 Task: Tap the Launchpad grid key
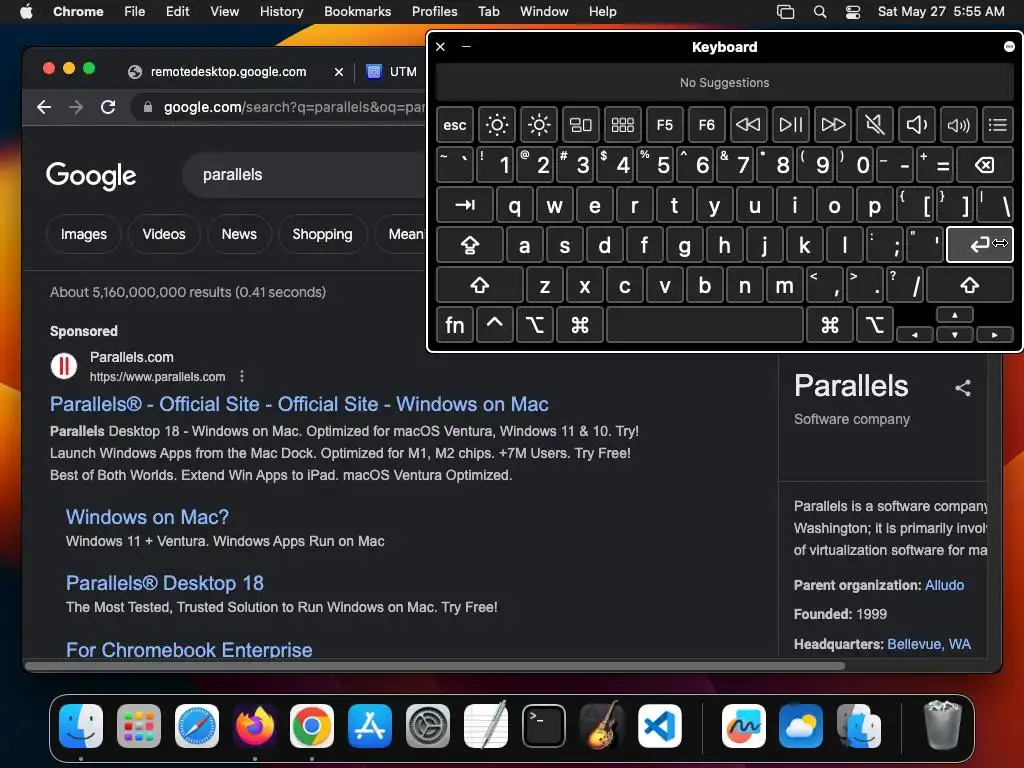[x=622, y=125]
